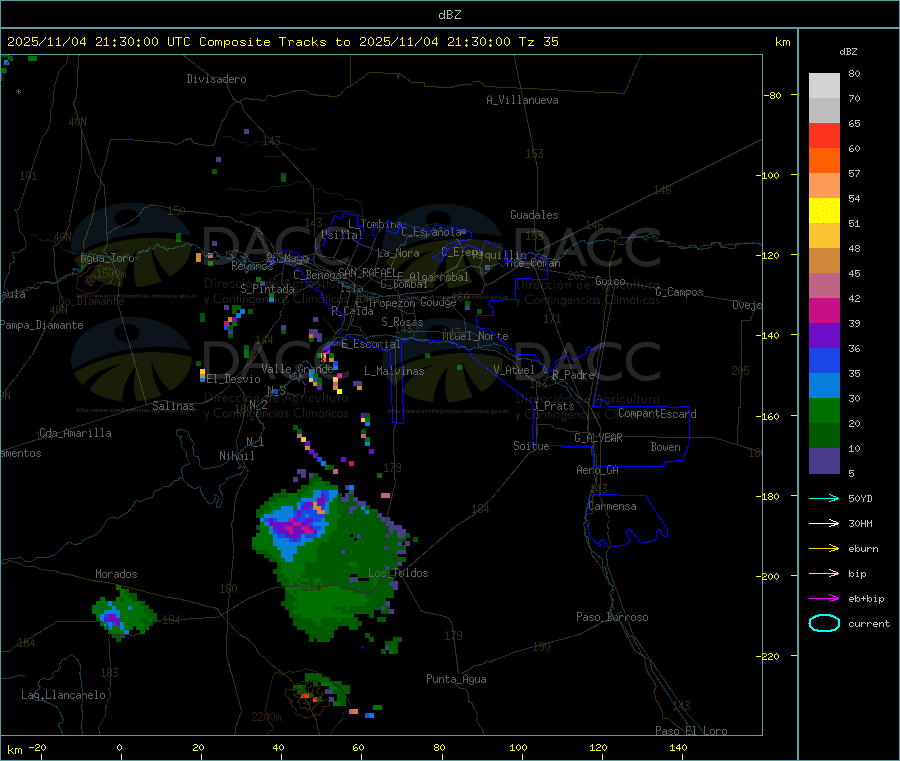Click the 'dBZ' heading above the color scale
This screenshot has width=900, height=761.
(848, 52)
